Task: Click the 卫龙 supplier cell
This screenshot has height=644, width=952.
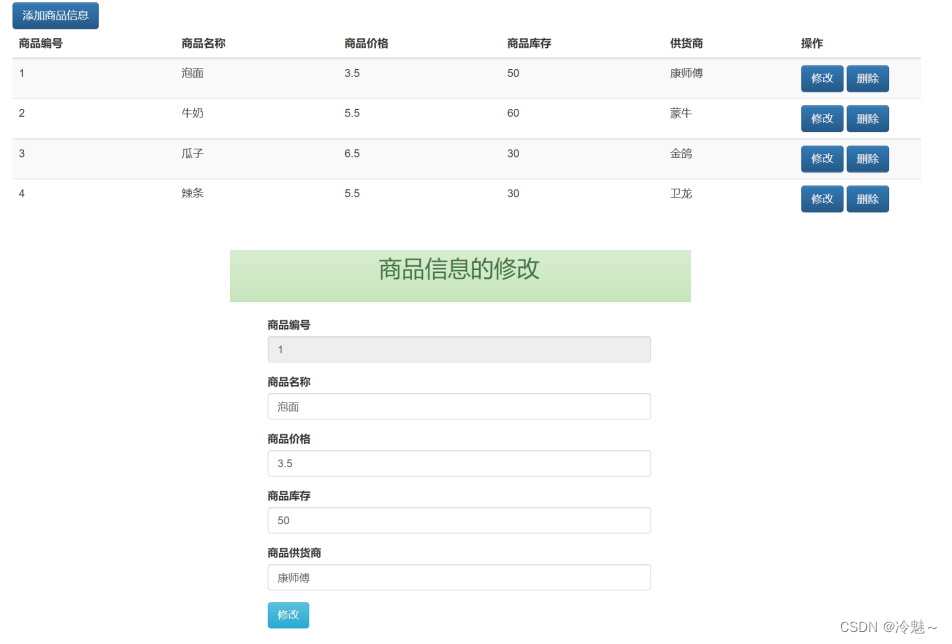Action: (x=681, y=193)
